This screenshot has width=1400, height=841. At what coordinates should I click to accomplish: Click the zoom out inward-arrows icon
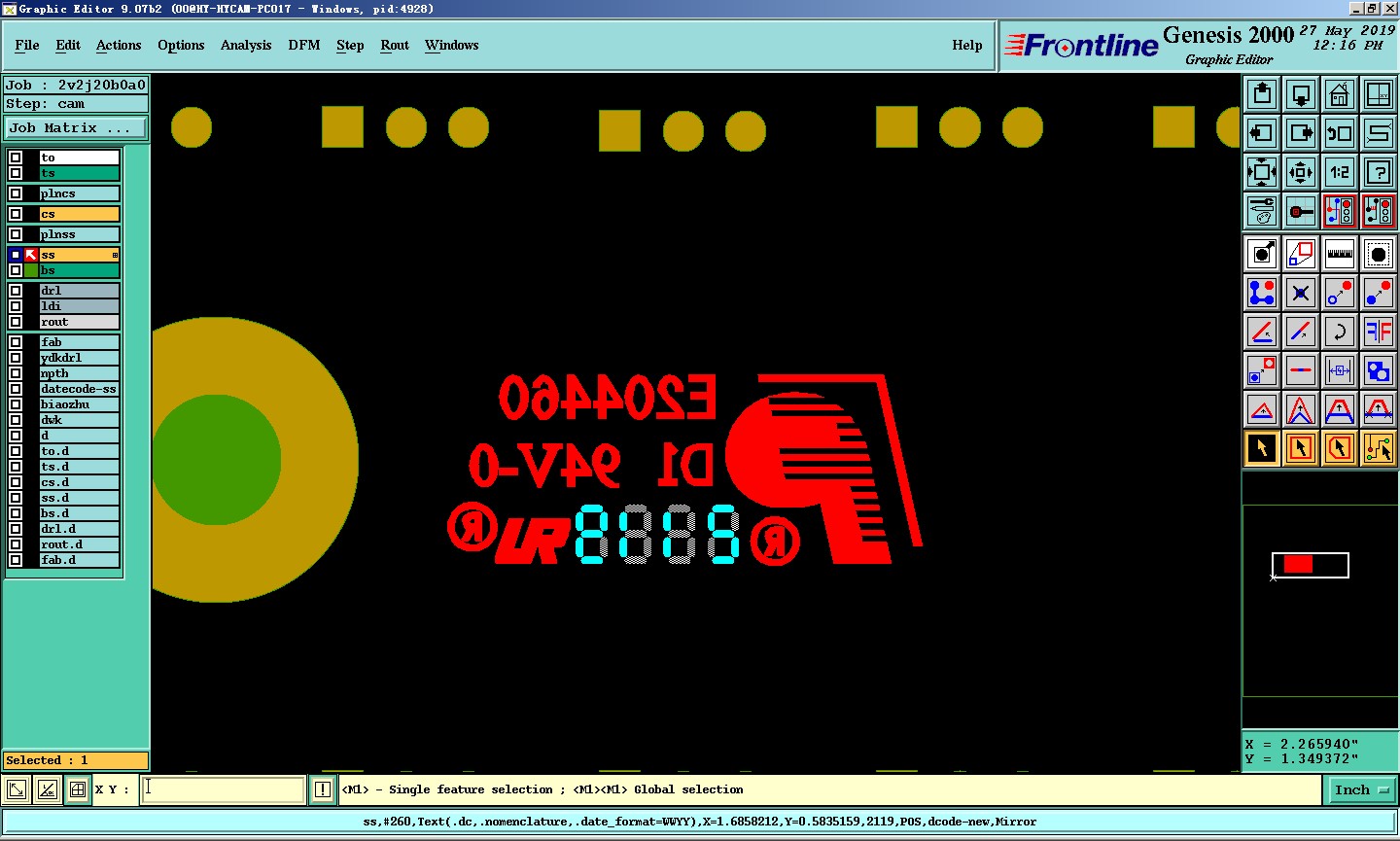click(x=1301, y=172)
